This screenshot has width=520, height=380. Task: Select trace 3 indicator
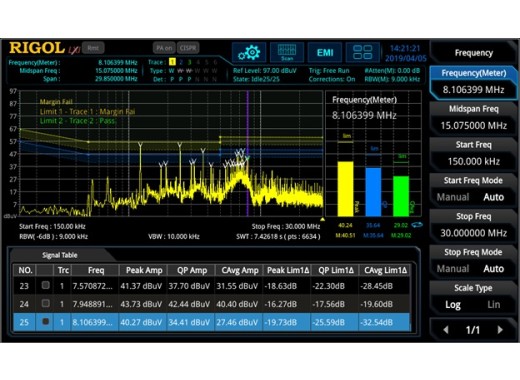(x=189, y=62)
